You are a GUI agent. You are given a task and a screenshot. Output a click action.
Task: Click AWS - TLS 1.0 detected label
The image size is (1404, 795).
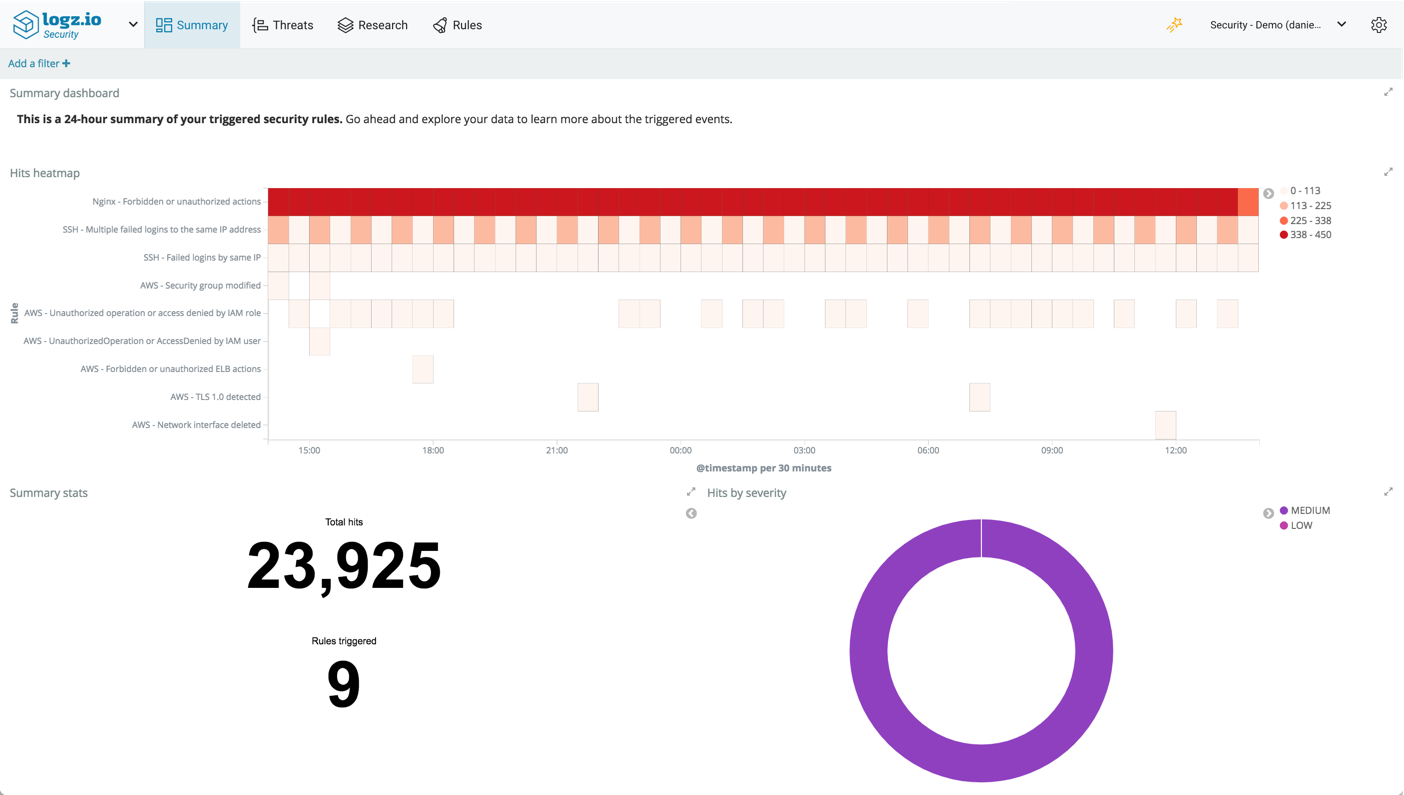pos(215,397)
